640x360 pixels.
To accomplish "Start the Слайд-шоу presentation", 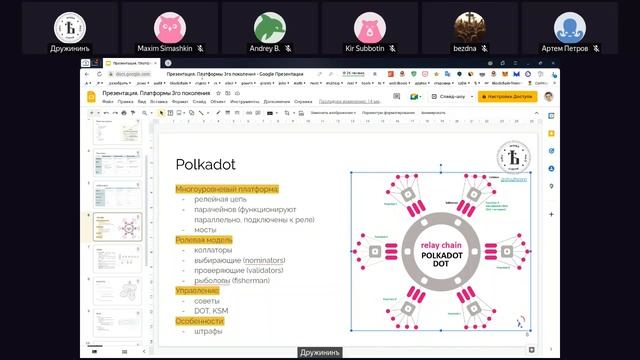I will (x=448, y=97).
